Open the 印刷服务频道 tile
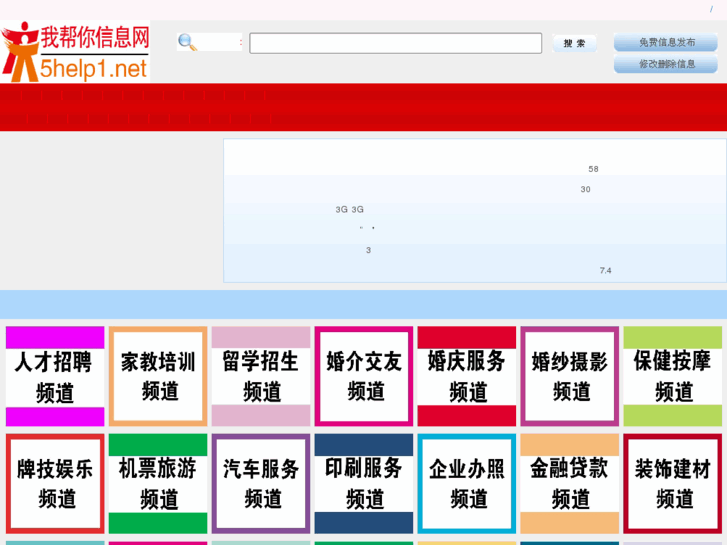Viewport: 727px width, 545px height. 364,484
